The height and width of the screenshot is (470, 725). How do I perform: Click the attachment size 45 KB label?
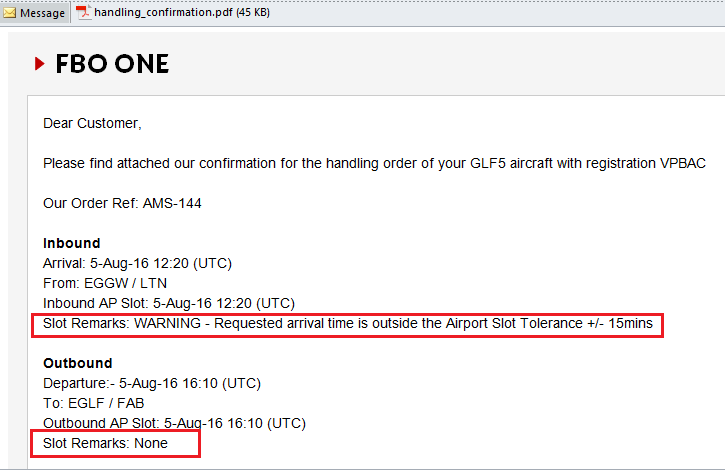point(253,12)
